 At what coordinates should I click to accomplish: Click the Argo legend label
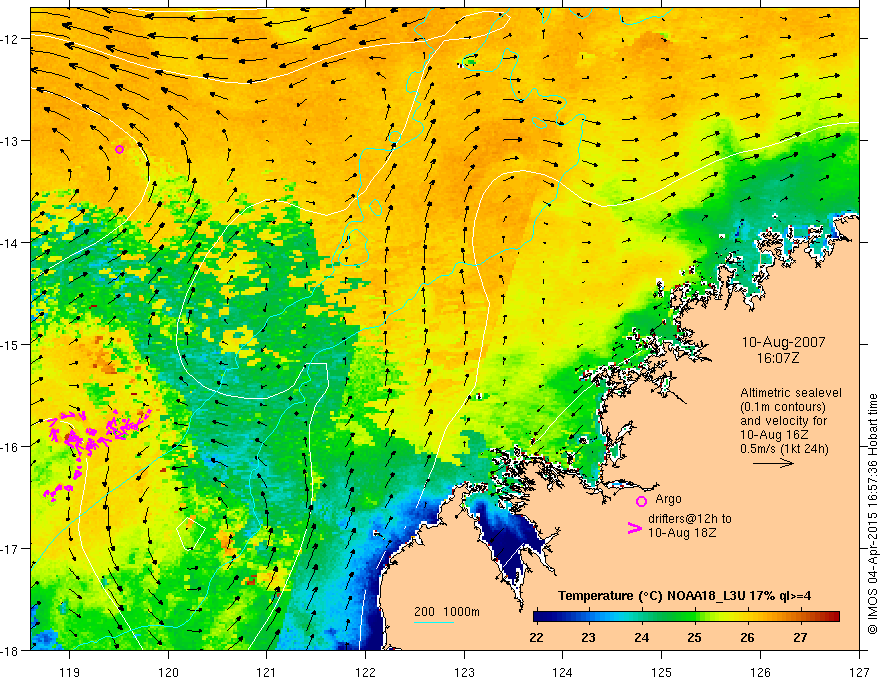click(668, 499)
